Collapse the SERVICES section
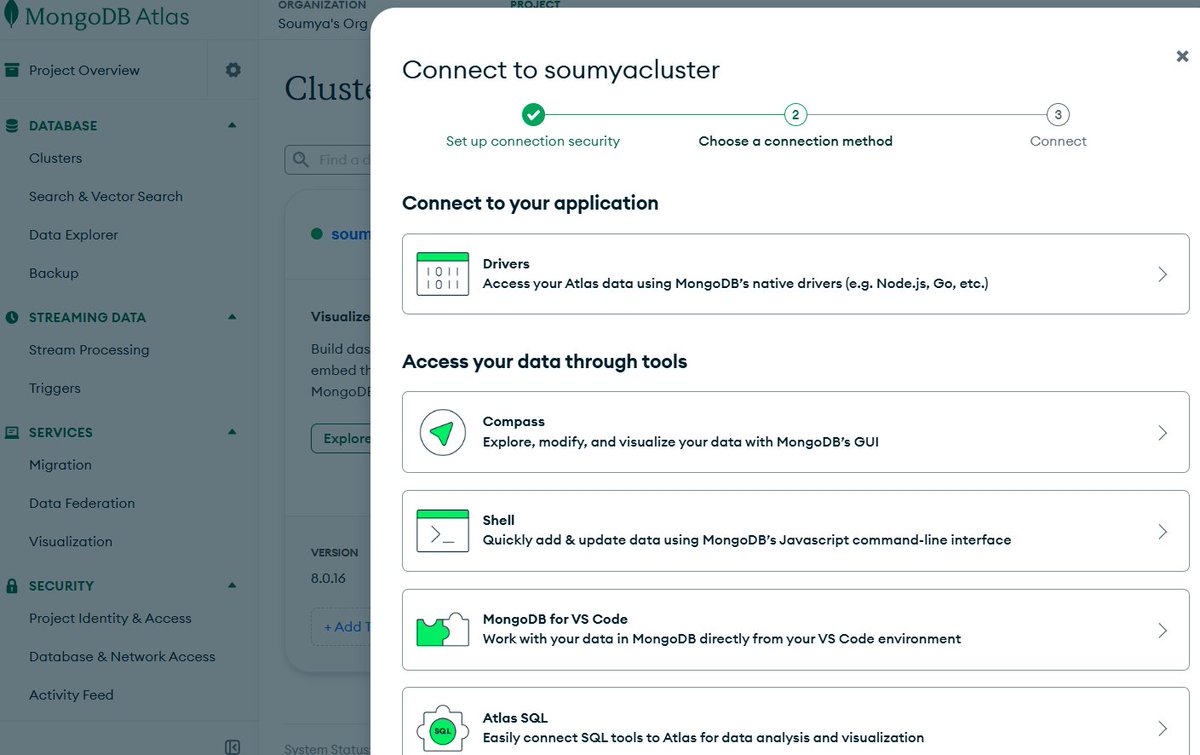 [232, 432]
